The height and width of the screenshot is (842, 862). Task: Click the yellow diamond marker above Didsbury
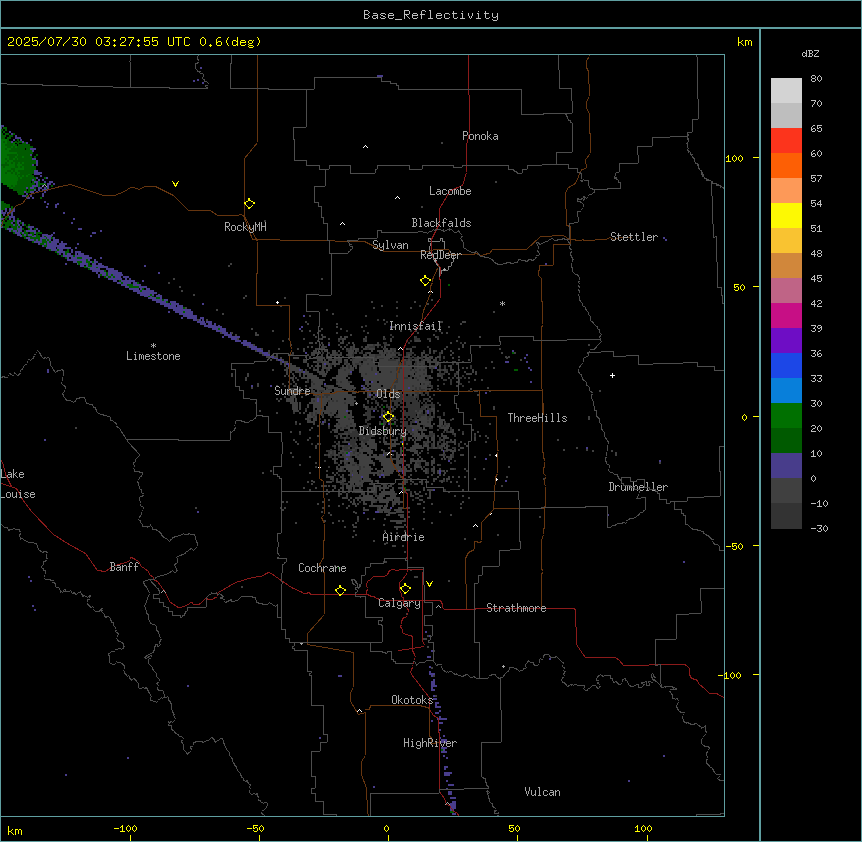(x=388, y=417)
